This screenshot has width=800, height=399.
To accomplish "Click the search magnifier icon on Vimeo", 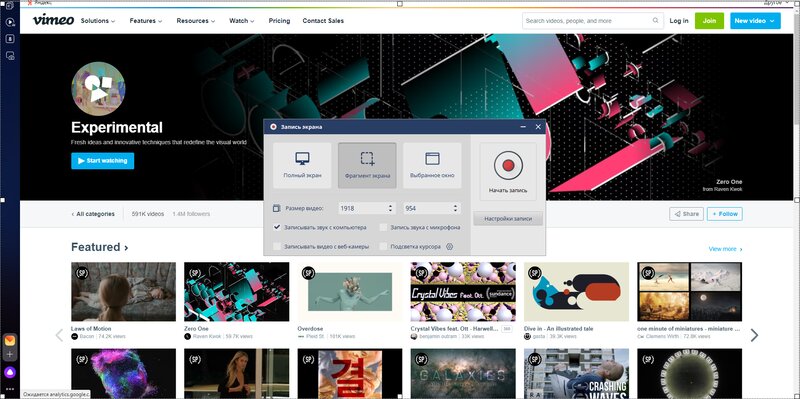I will [655, 21].
